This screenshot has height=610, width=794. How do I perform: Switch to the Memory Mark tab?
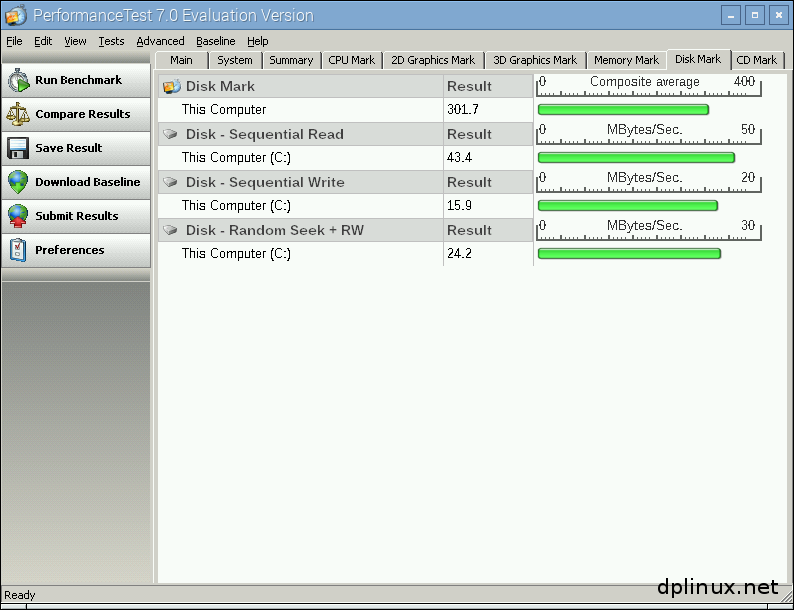626,60
